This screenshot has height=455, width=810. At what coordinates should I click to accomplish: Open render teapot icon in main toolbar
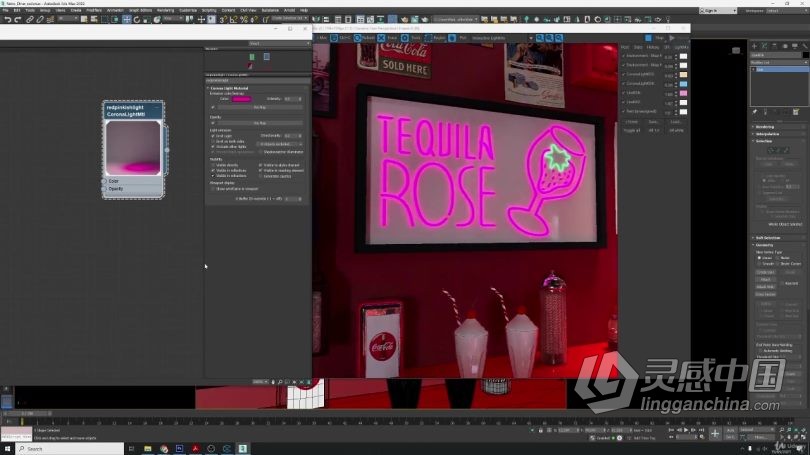pos(425,20)
